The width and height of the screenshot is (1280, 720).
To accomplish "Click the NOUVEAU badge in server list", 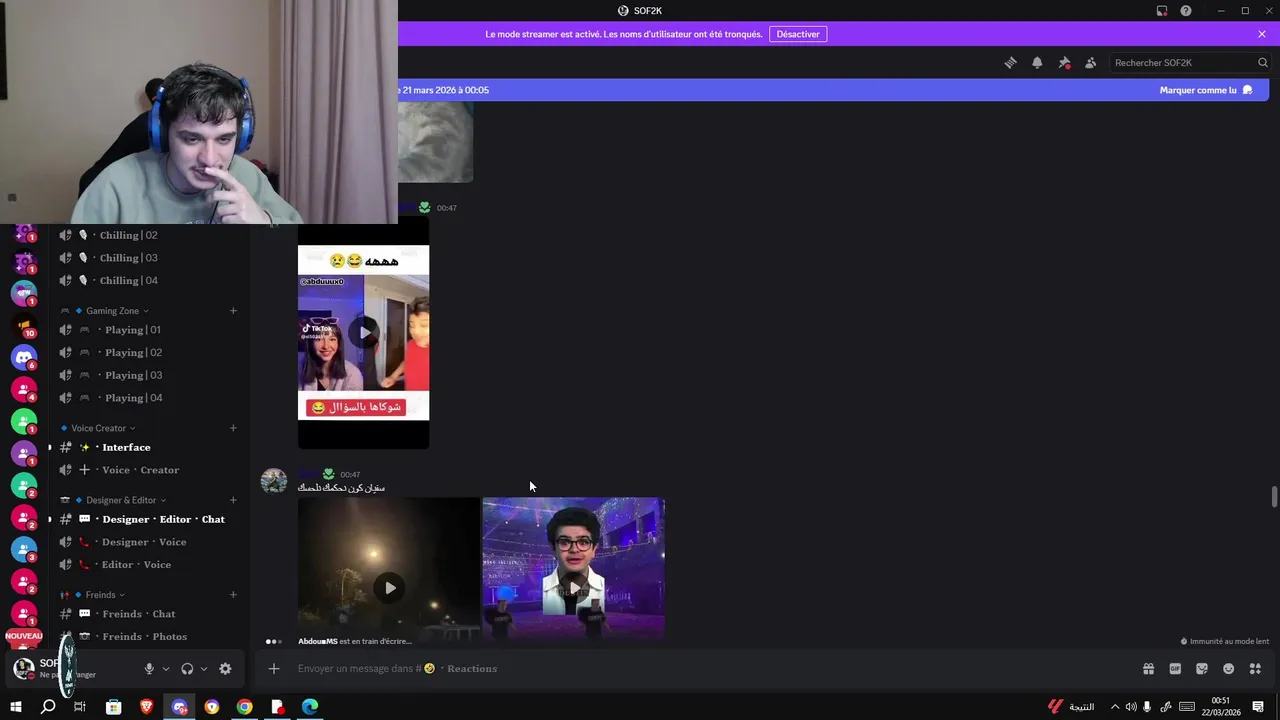I will (x=24, y=636).
